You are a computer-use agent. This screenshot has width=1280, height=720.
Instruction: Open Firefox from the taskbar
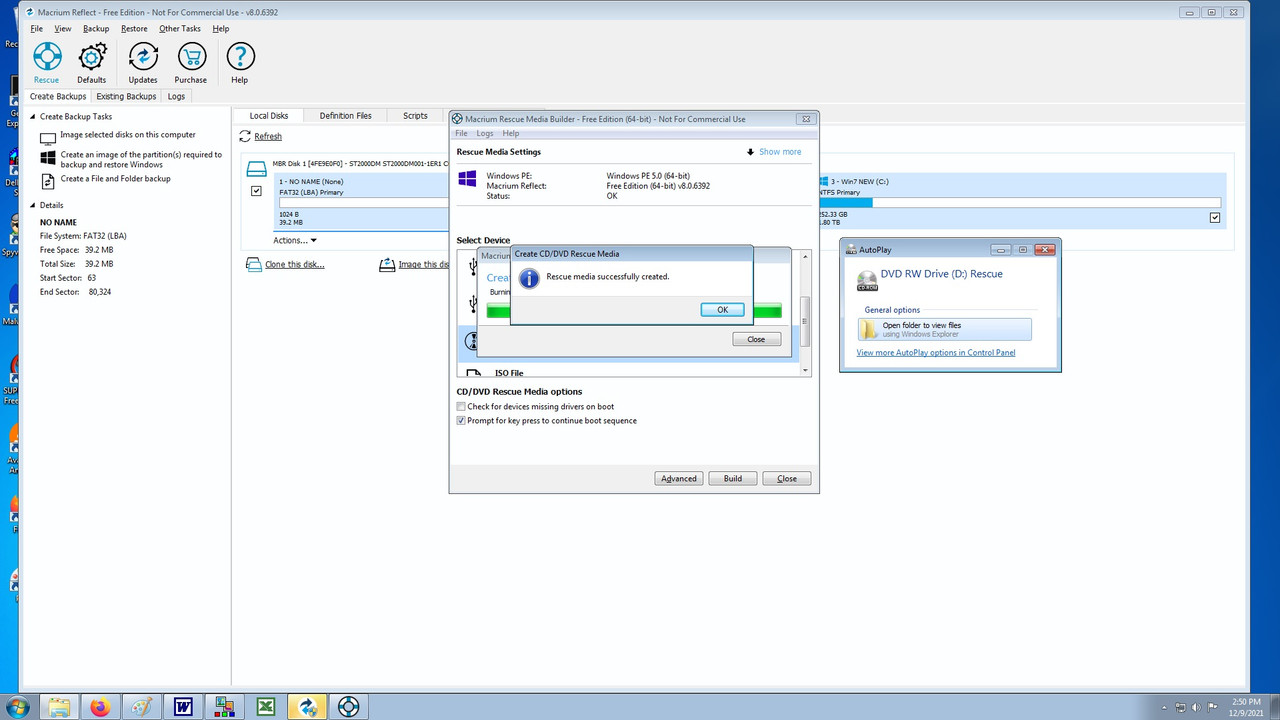(x=100, y=707)
